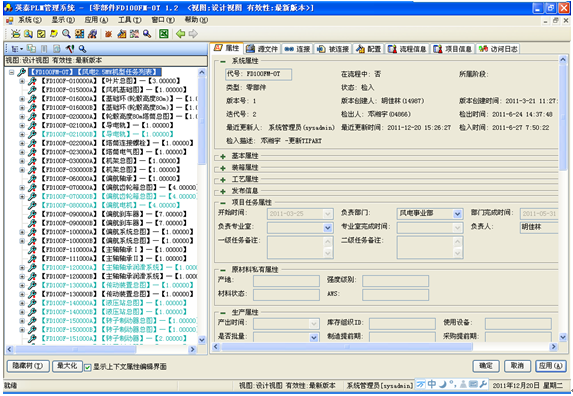
Task: Click the yellow note icon in the main toolbar
Action: click(54, 34)
